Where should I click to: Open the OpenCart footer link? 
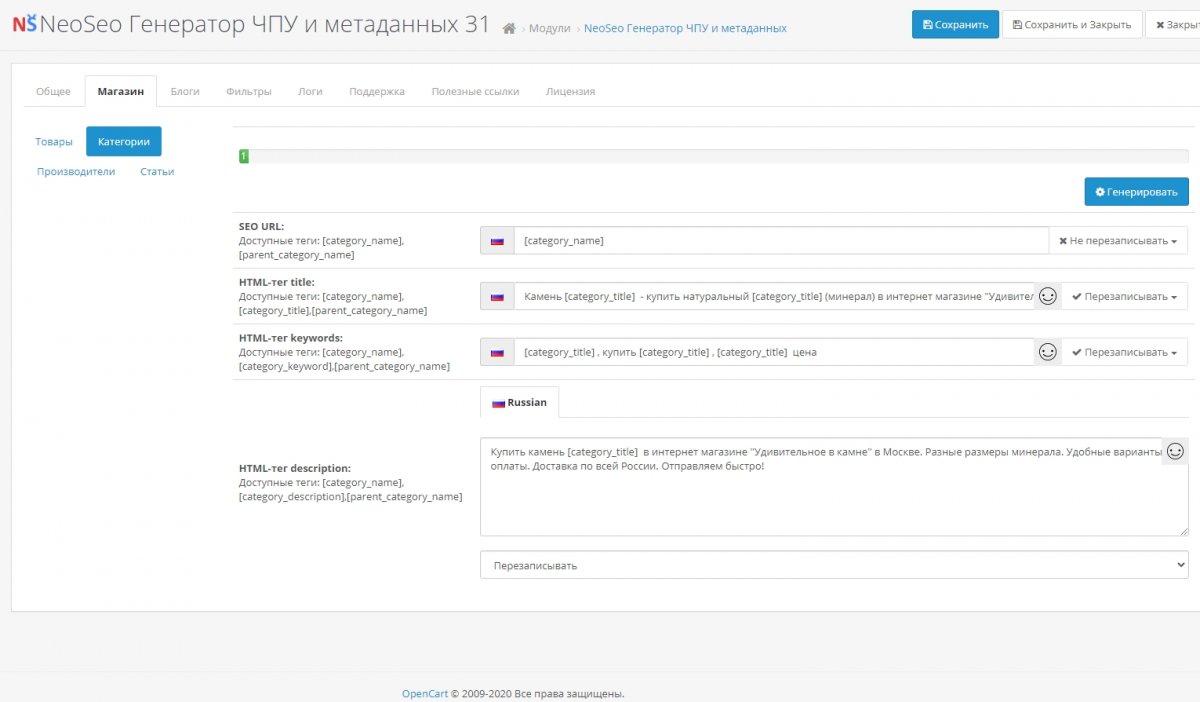[x=424, y=693]
